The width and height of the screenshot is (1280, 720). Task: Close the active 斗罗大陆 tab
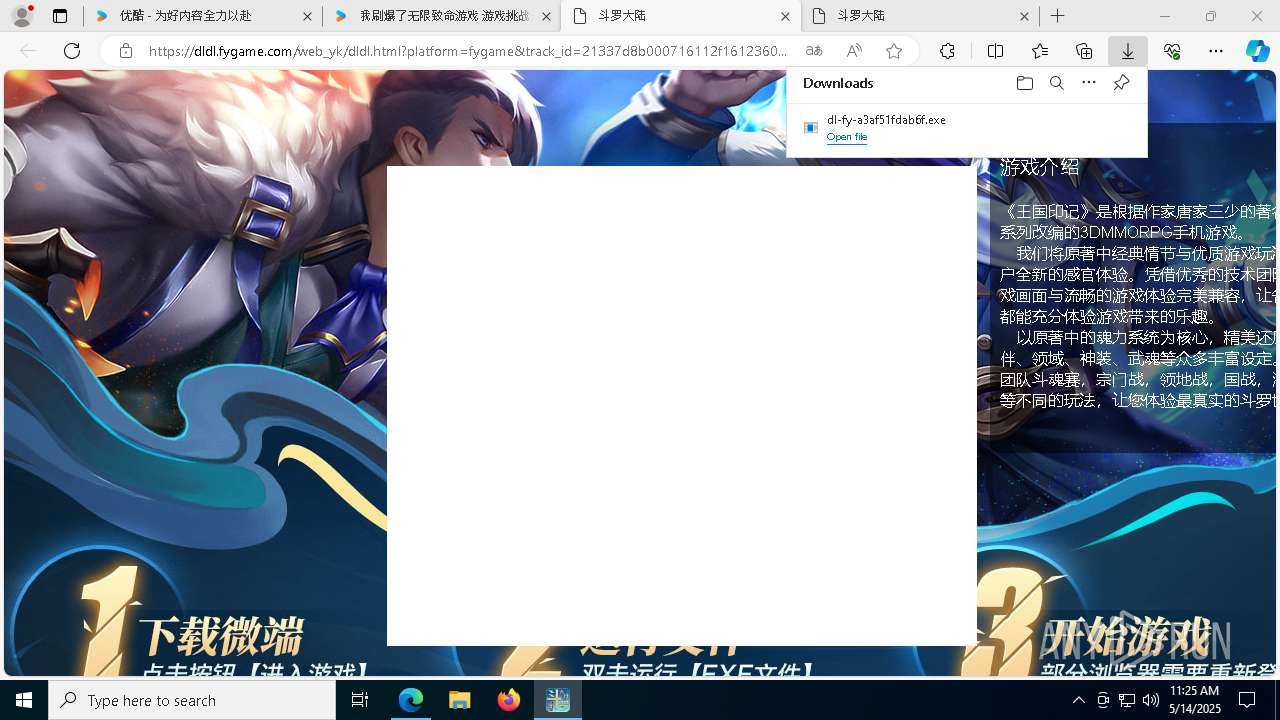[x=785, y=16]
